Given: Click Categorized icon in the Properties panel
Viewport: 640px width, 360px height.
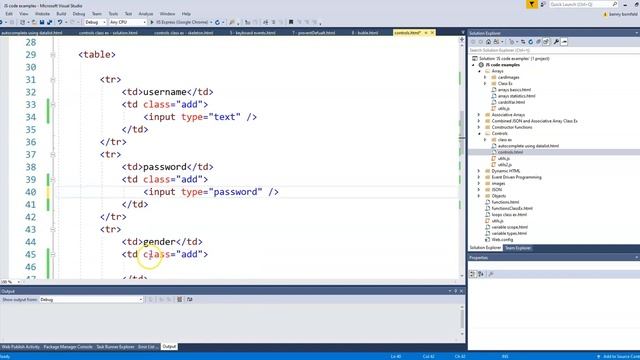Looking at the screenshot, I should (472, 274).
